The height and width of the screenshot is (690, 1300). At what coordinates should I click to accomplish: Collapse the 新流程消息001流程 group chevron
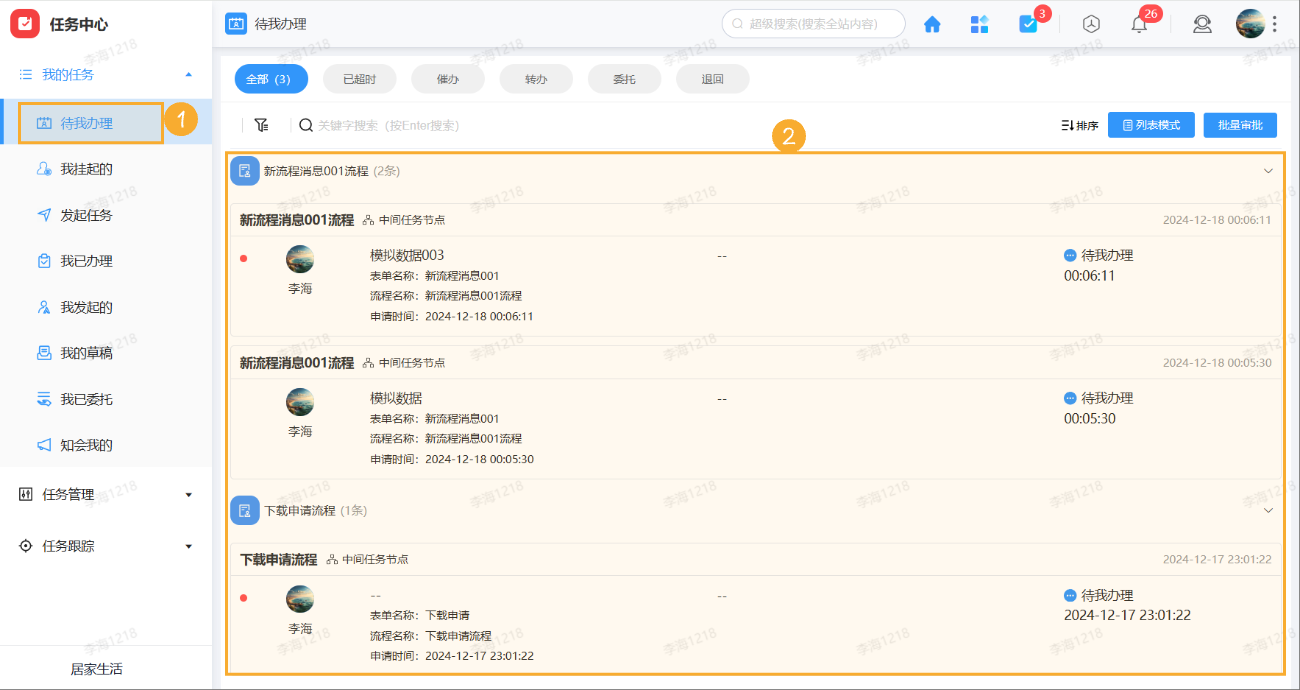(1266, 170)
